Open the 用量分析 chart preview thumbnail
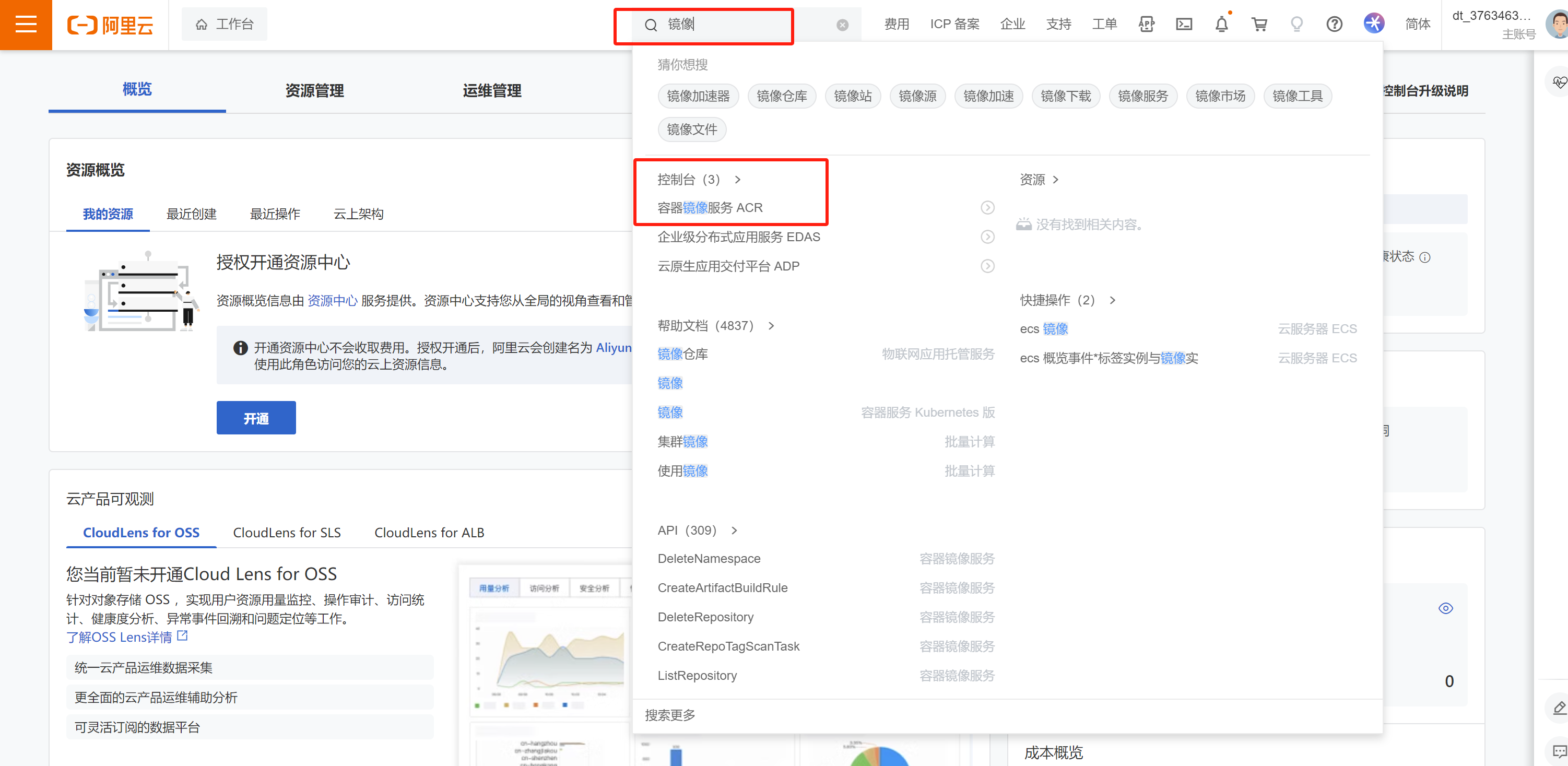1568x766 pixels. (x=493, y=588)
